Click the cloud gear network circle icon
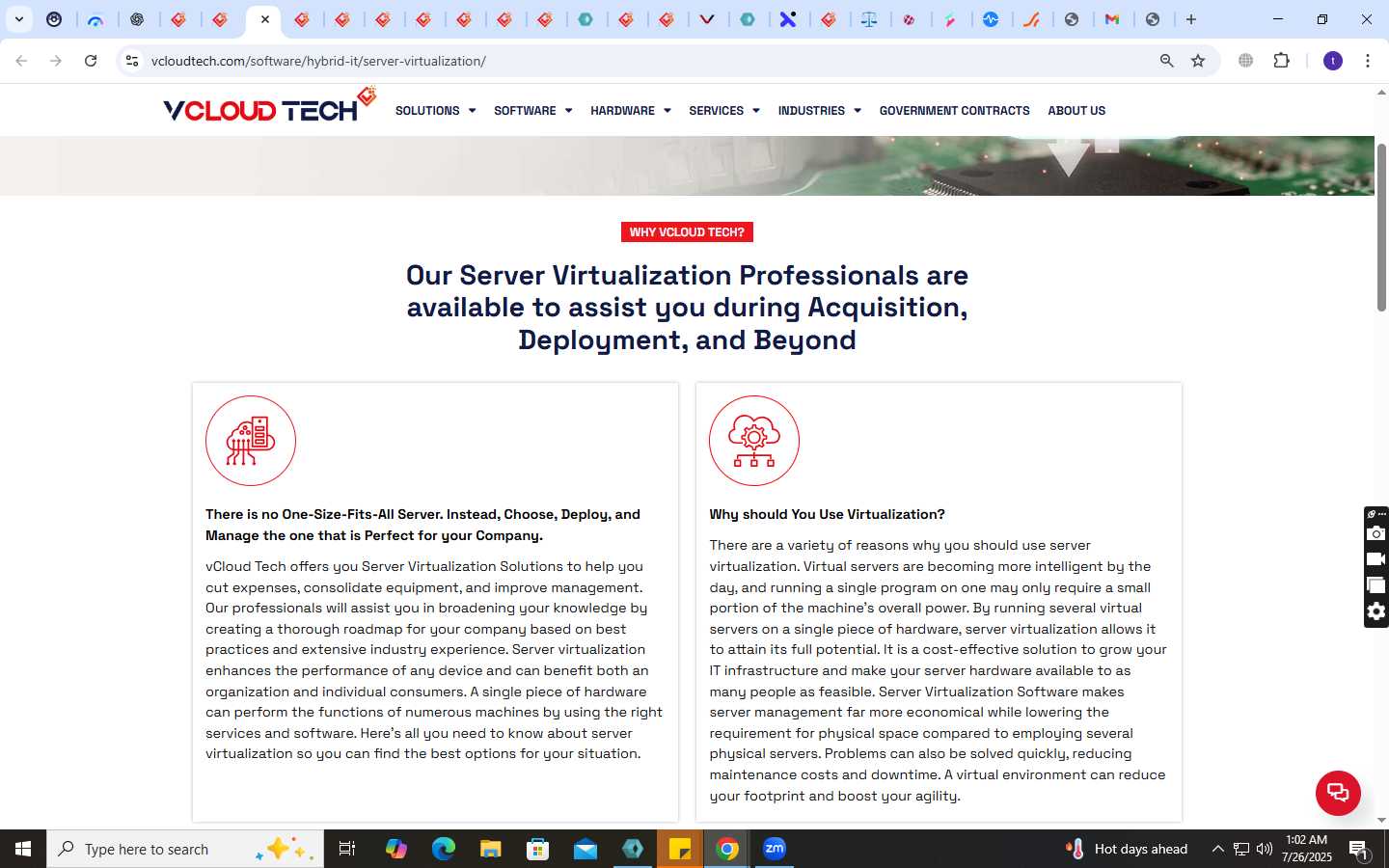 pos(754,441)
